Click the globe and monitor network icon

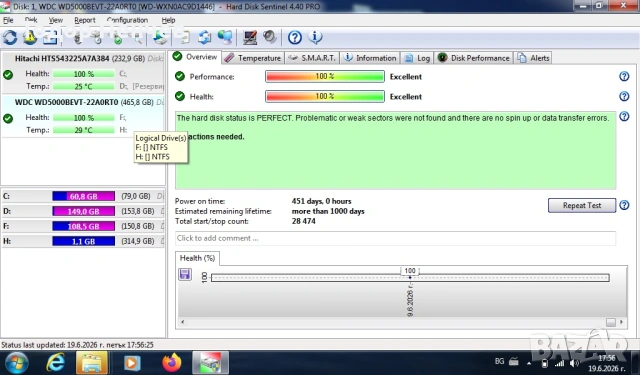225,38
